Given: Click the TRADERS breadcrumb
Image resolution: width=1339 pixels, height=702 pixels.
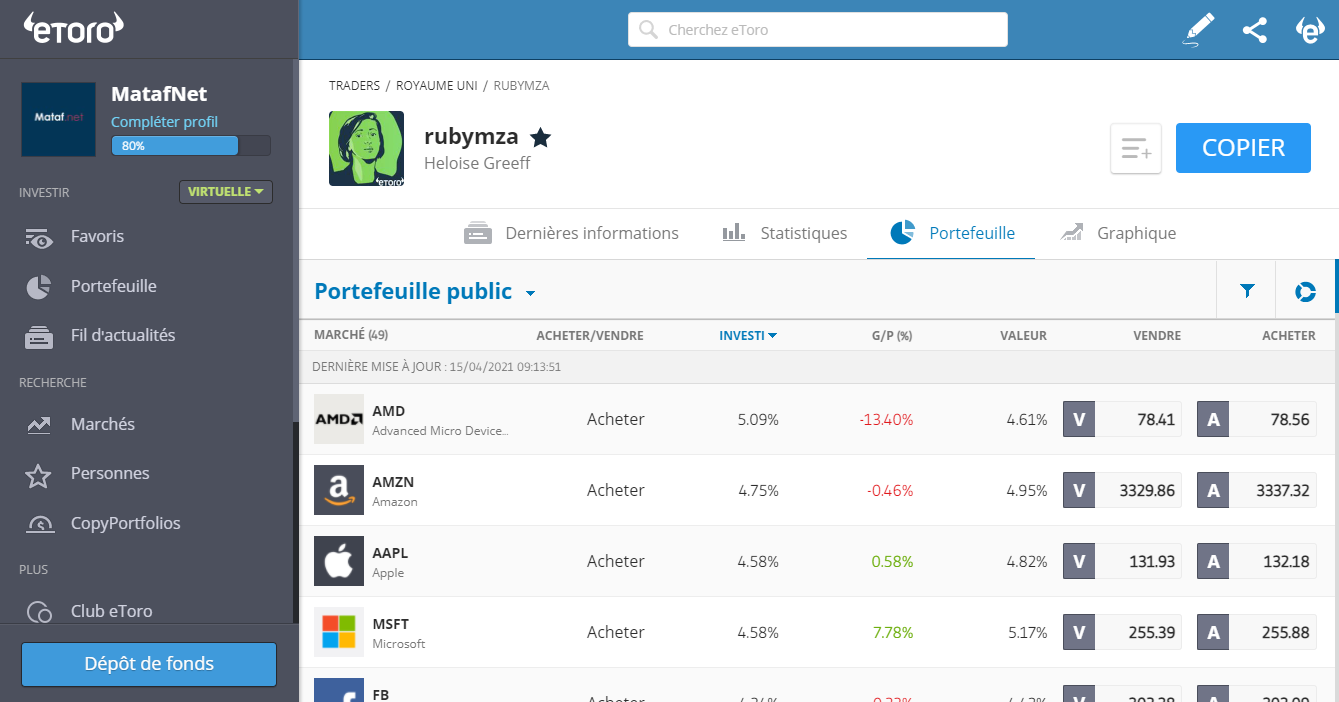Looking at the screenshot, I should click(355, 86).
